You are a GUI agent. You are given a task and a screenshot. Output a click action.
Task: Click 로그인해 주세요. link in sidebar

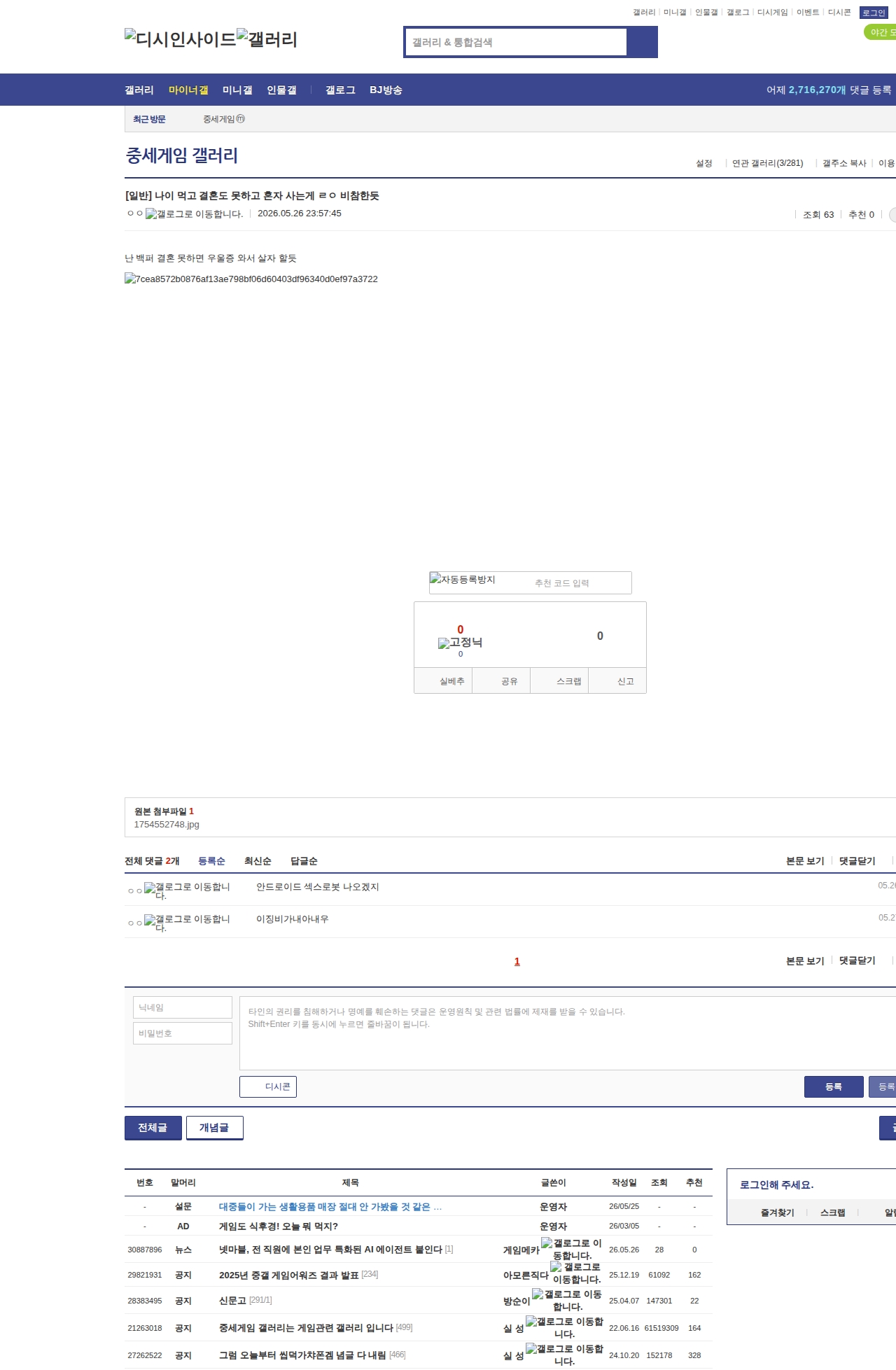point(776,1184)
